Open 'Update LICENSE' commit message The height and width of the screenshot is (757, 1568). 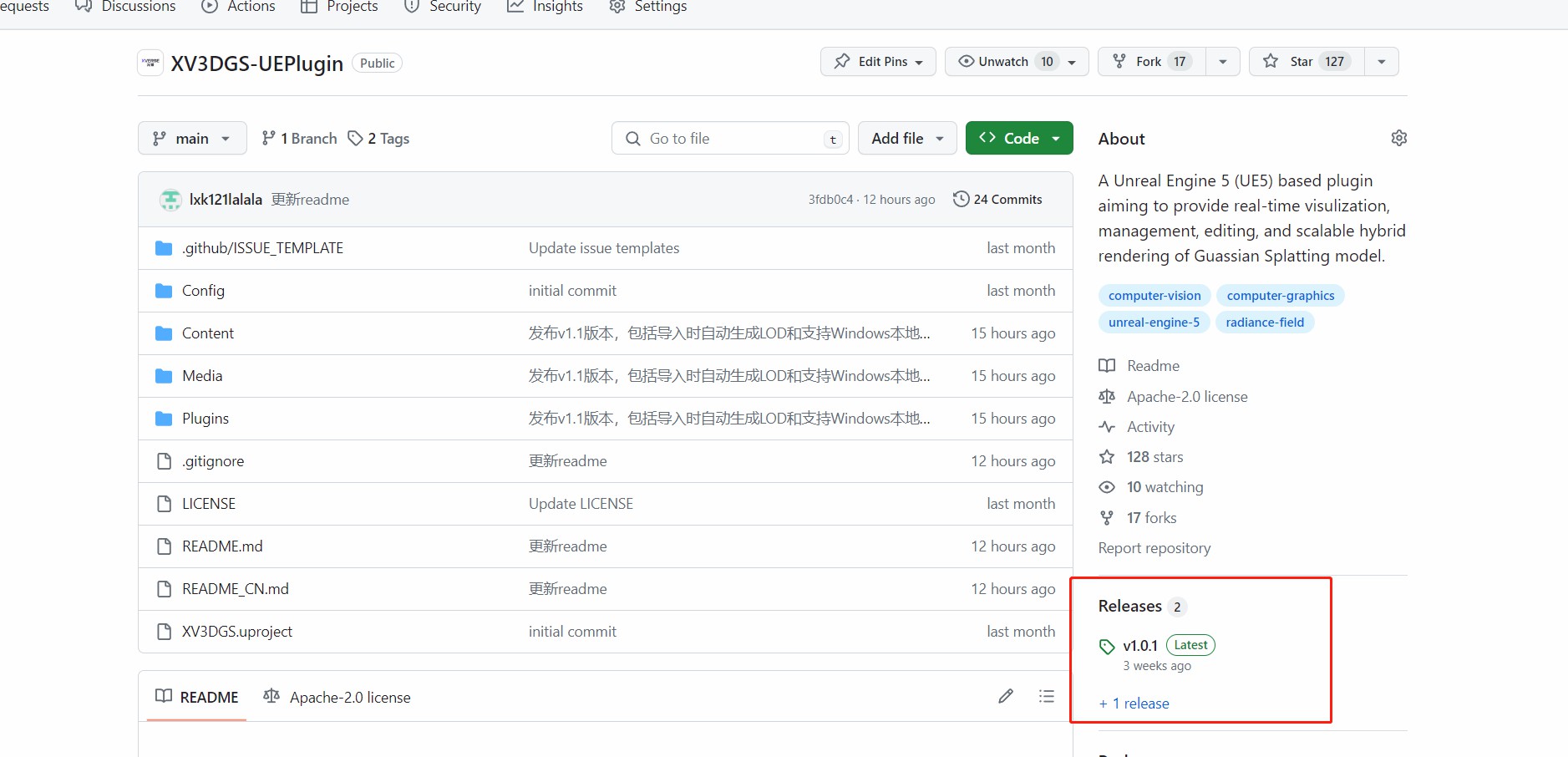coord(581,504)
